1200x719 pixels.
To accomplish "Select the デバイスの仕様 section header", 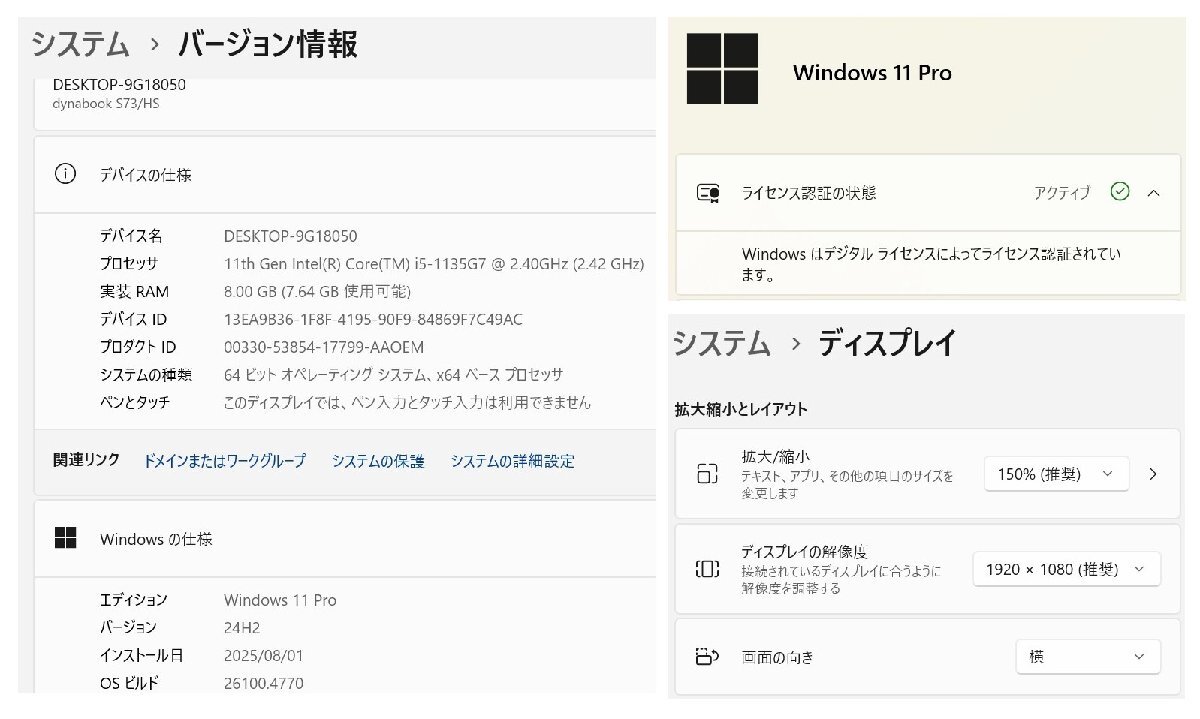I will 345,175.
